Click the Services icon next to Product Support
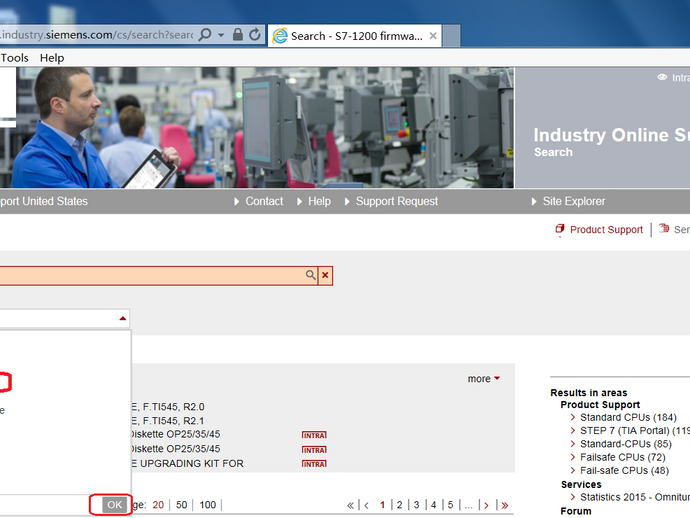This screenshot has height=518, width=690. 664,228
